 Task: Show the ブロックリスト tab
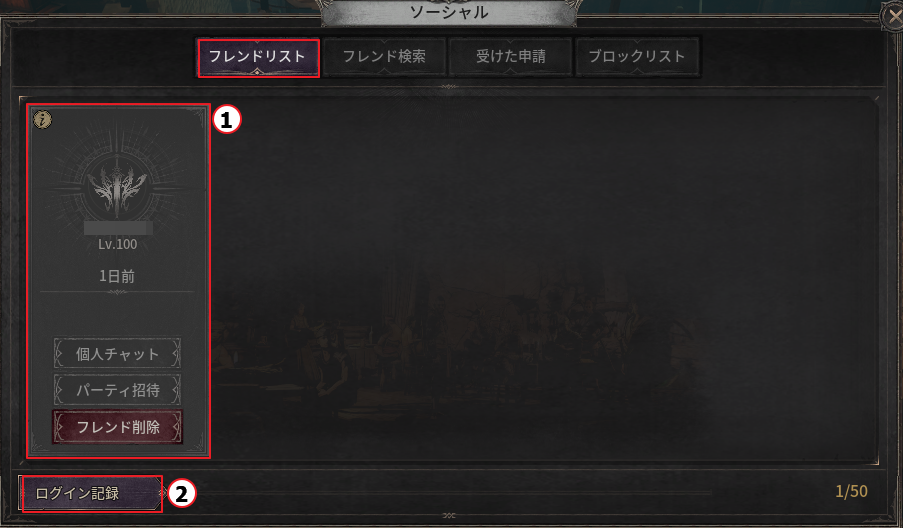637,57
